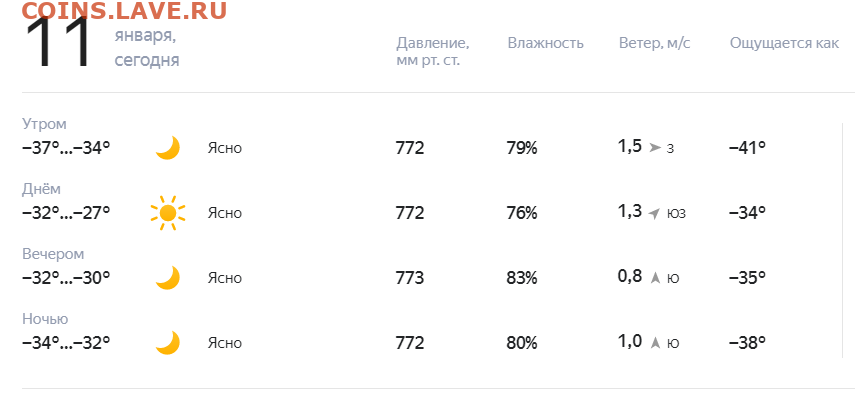
Task: Click the morning feels-like value −41°
Action: point(747,148)
